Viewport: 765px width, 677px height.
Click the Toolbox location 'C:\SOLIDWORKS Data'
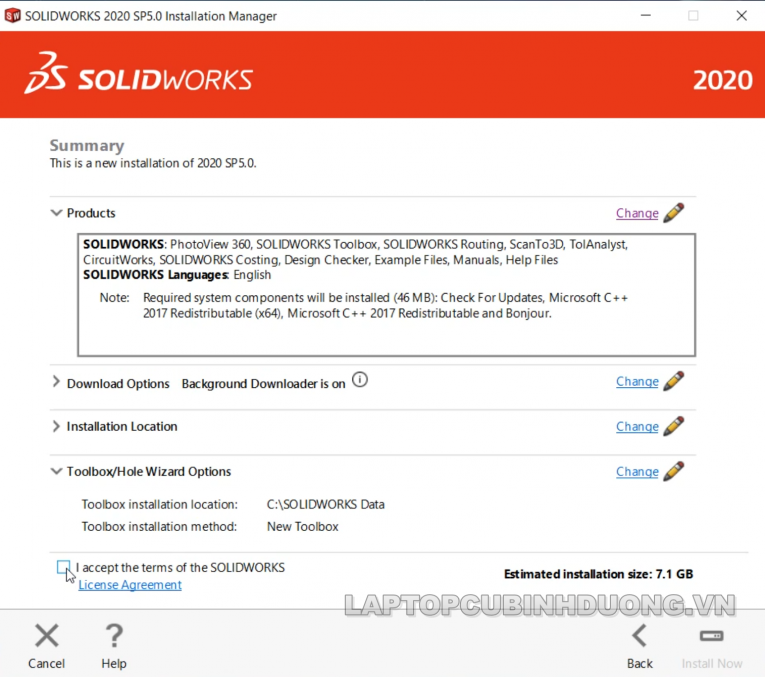click(325, 504)
